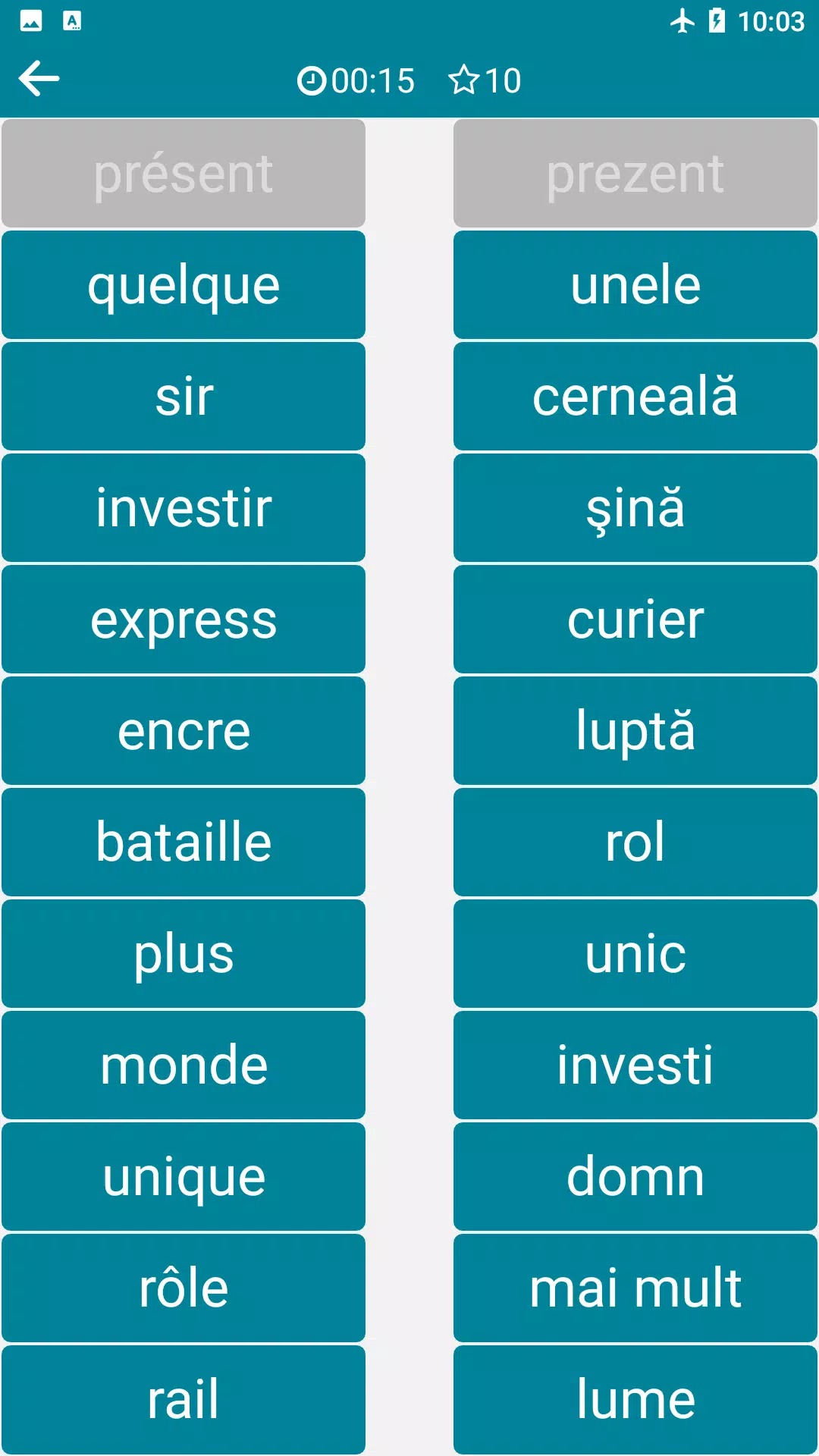Image resolution: width=819 pixels, height=1456 pixels.
Task: Choose the French word 'rail'
Action: (184, 1400)
